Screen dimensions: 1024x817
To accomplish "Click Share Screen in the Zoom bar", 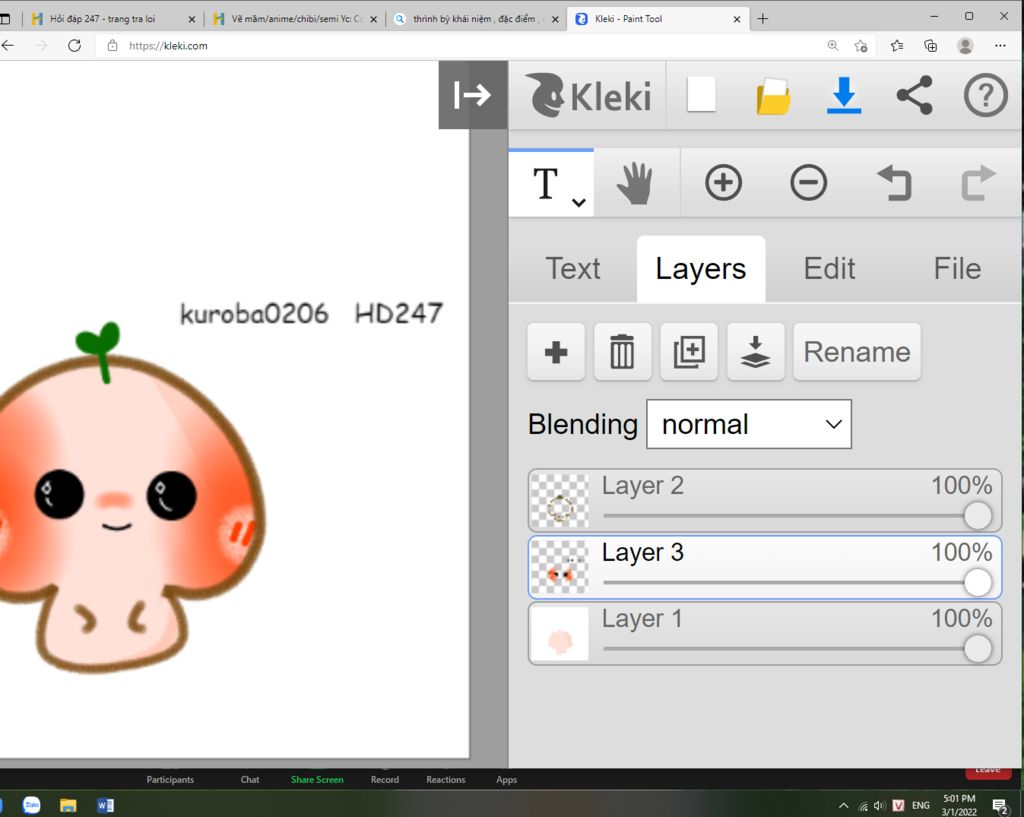I will (x=317, y=780).
